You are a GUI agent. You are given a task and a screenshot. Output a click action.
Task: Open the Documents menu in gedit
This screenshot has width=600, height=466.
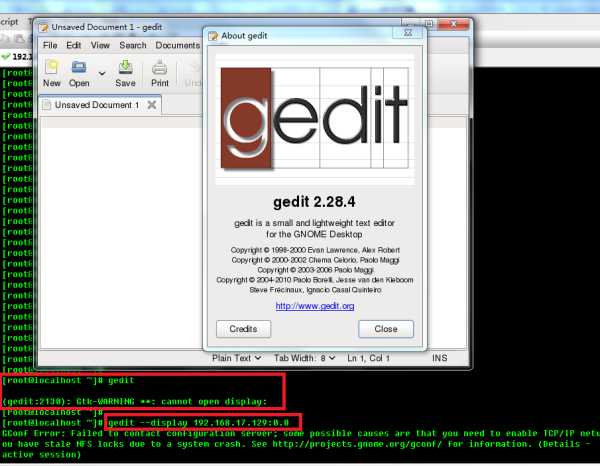178,46
